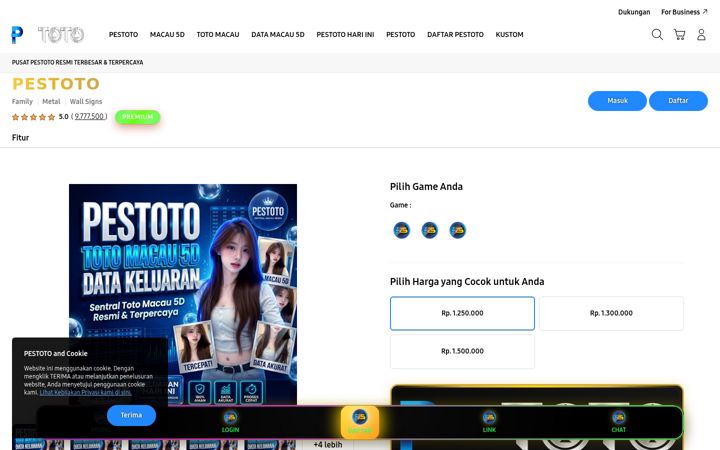Viewport: 720px width, 450px height.
Task: Click the black TOTO promo banner below the prices
Action: [537, 418]
